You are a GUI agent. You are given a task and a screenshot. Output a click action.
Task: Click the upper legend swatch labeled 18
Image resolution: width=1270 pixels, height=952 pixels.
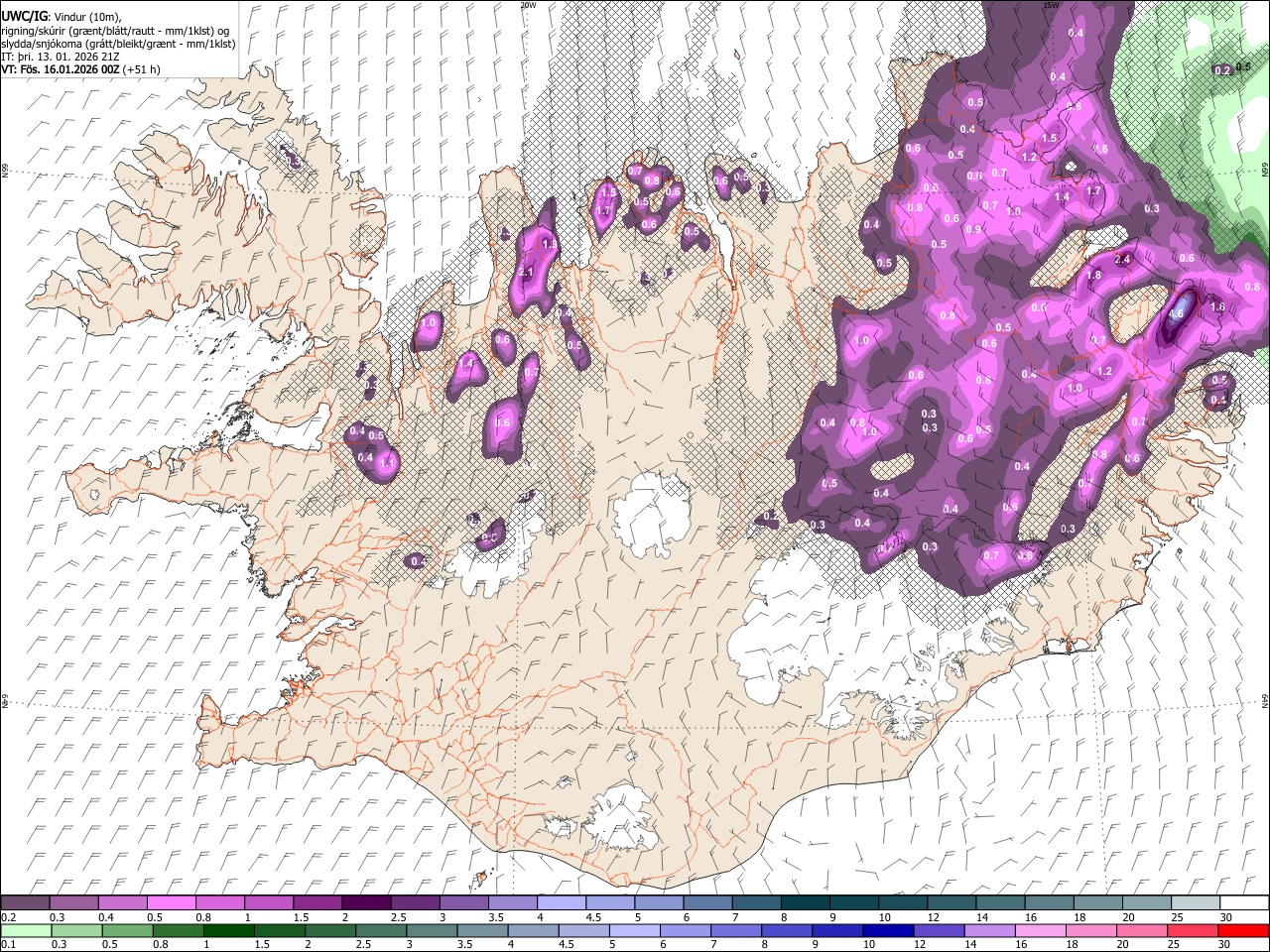tap(1097, 902)
